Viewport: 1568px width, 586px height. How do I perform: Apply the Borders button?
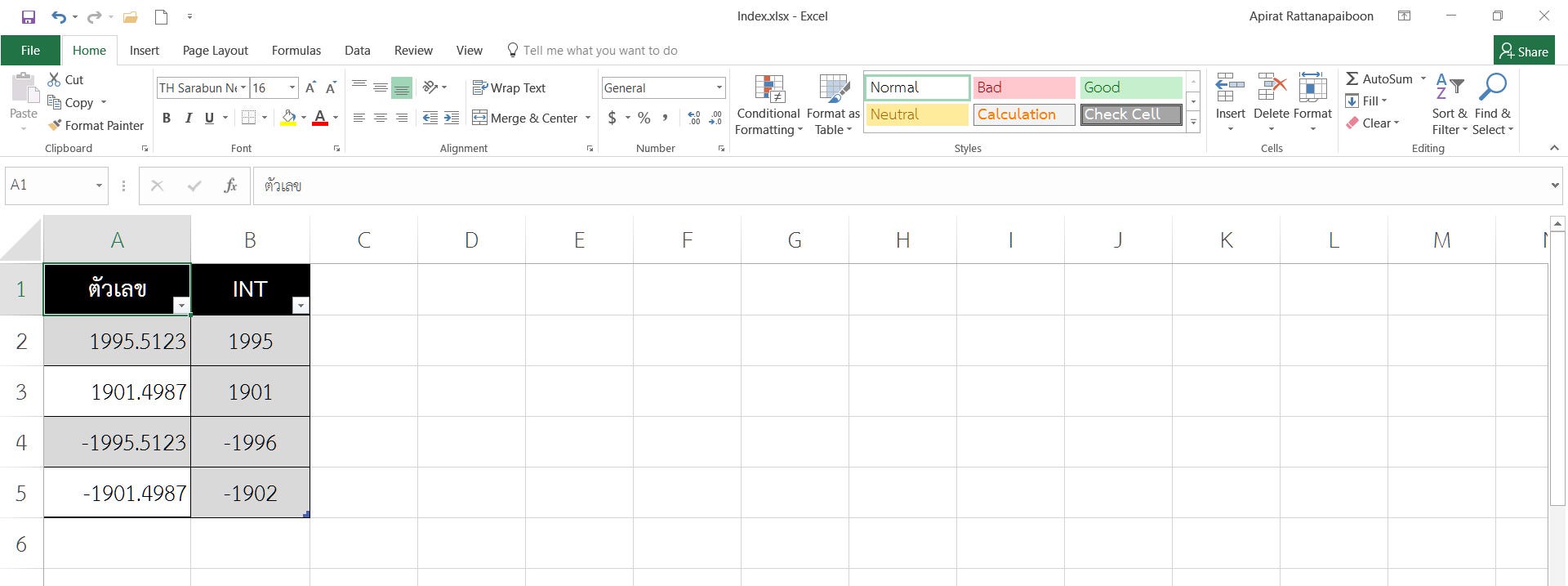[250, 118]
